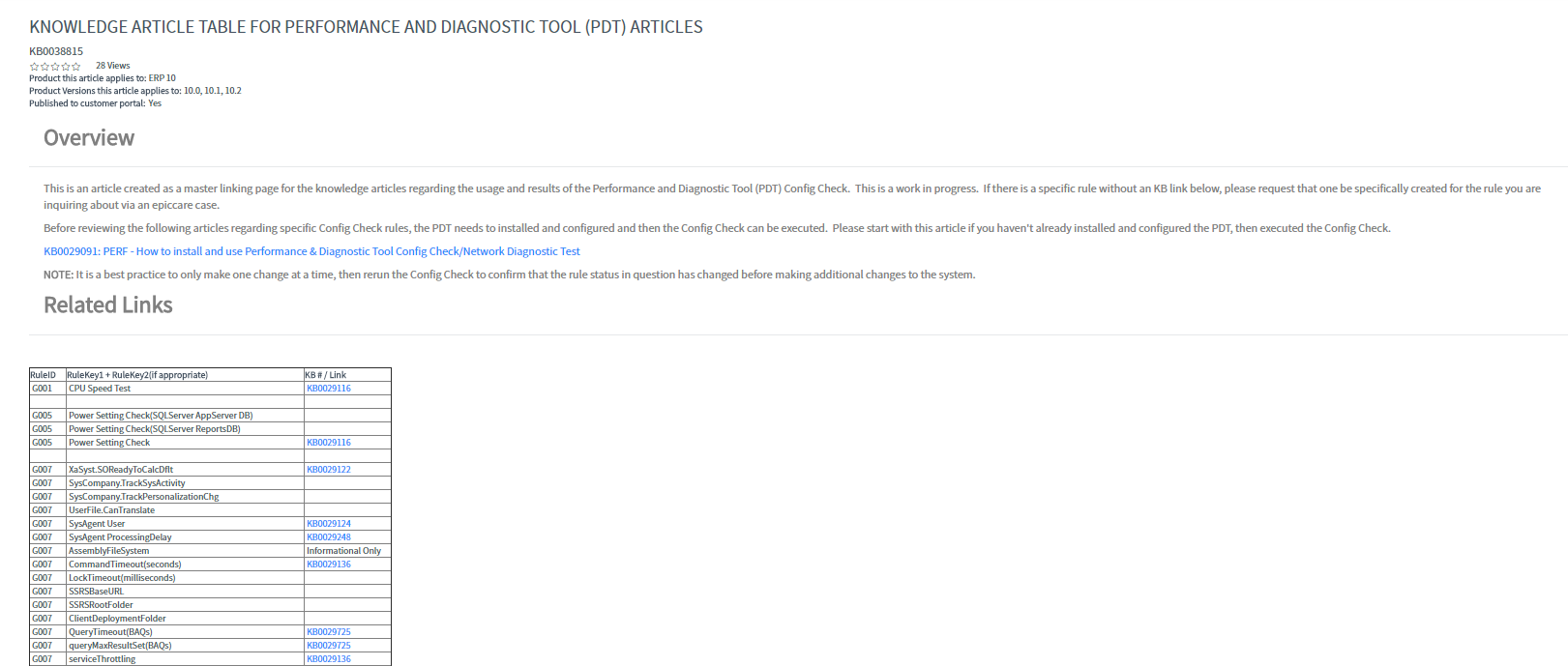Click the RuleID column header cell
The height and width of the screenshot is (666, 1568).
point(47,375)
